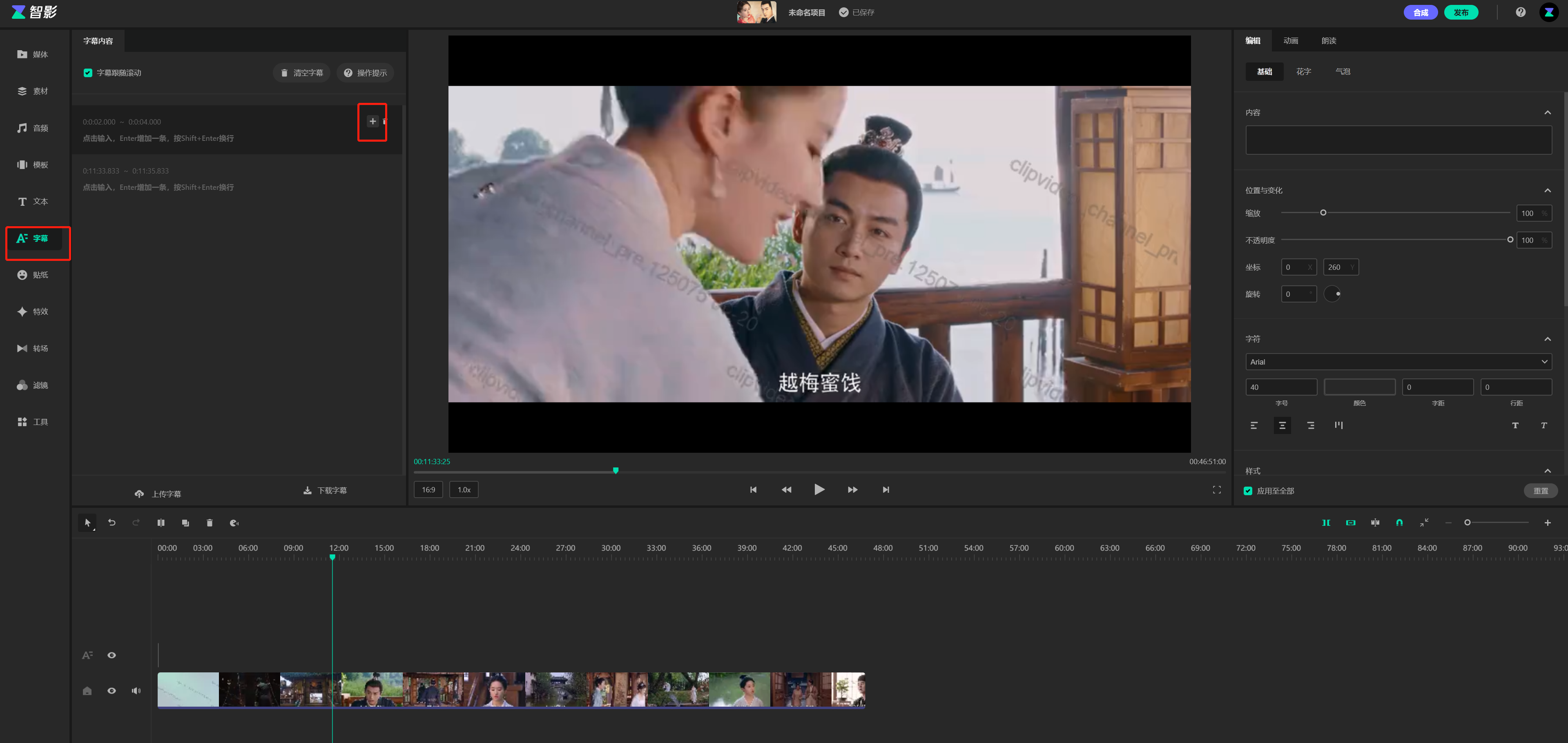
Task: Collapse the 字符 section
Action: click(x=1547, y=339)
